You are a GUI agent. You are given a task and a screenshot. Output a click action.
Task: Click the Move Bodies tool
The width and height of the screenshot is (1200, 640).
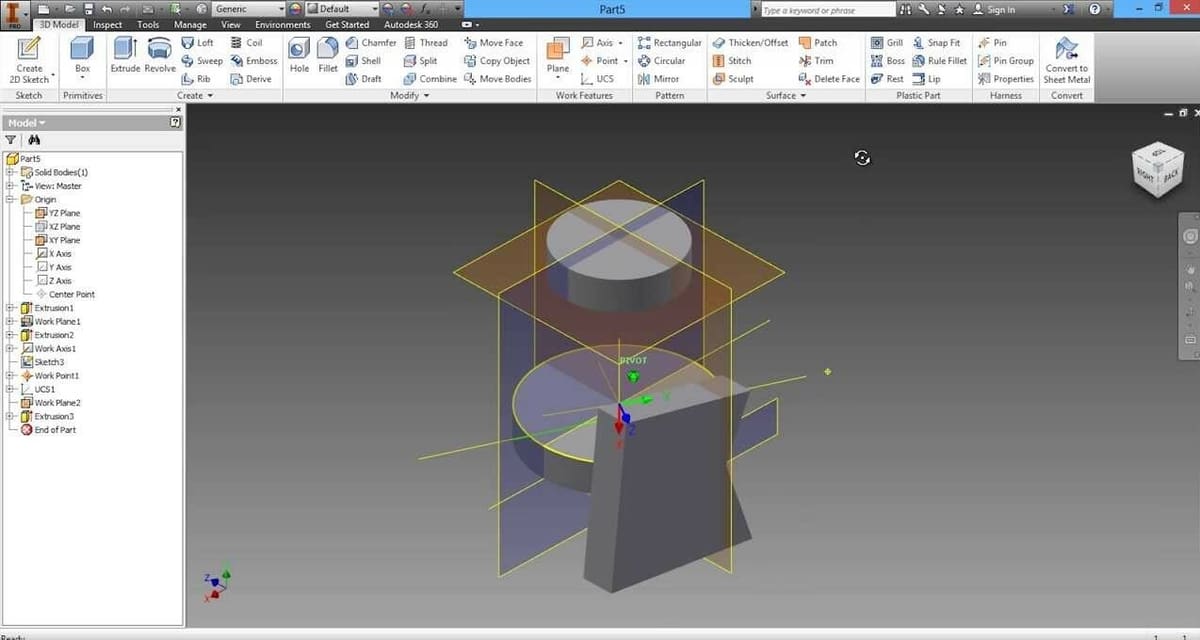[498, 79]
